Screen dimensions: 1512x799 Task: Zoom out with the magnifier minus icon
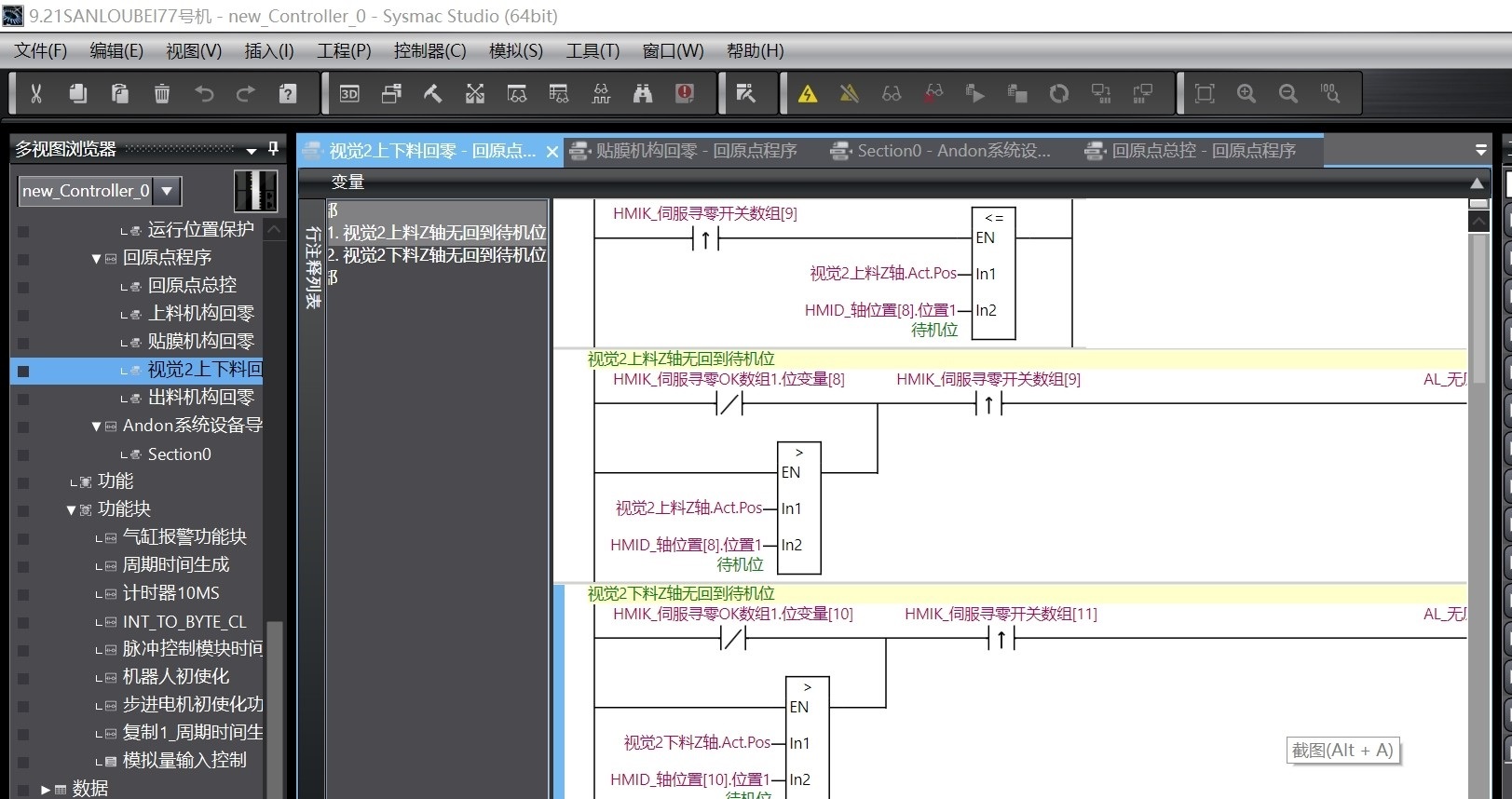1288,93
